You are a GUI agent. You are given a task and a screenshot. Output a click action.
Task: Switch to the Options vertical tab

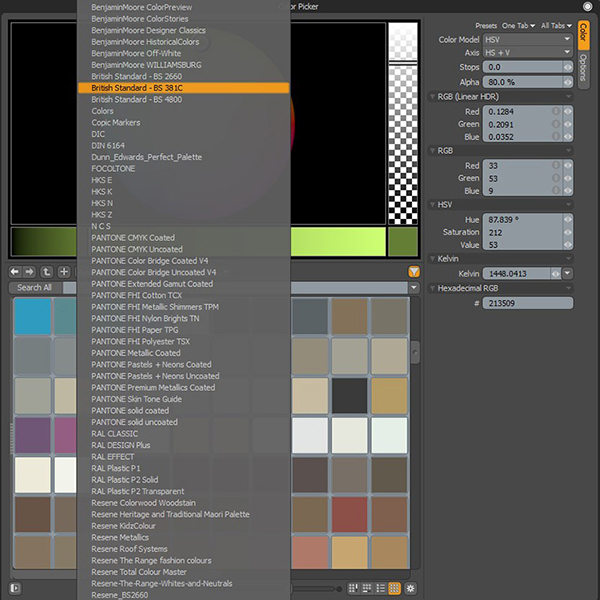point(583,70)
